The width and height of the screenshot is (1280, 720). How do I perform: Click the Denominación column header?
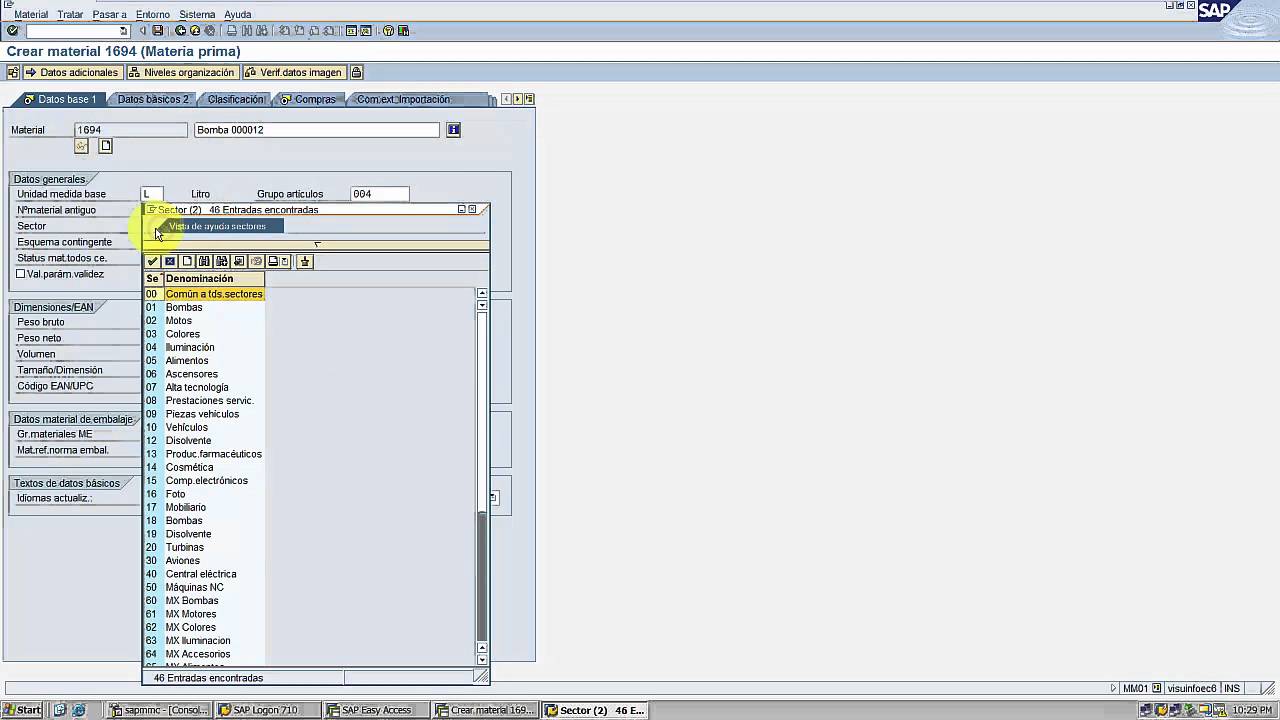click(x=213, y=279)
